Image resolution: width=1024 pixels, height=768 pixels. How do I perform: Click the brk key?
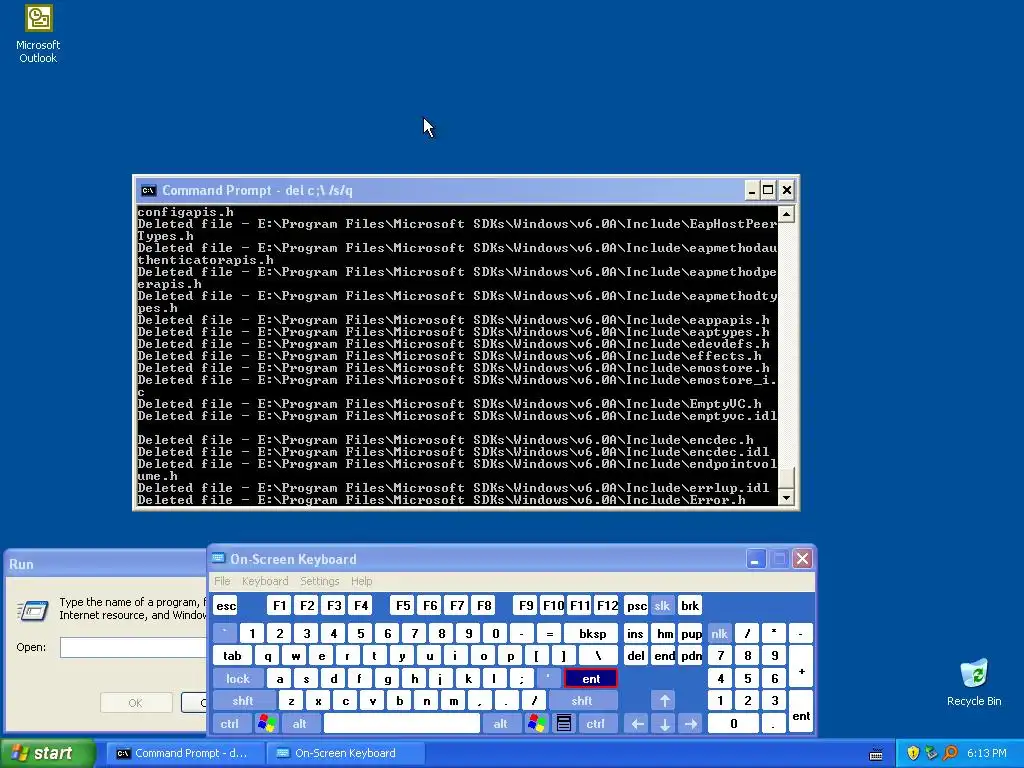click(690, 606)
